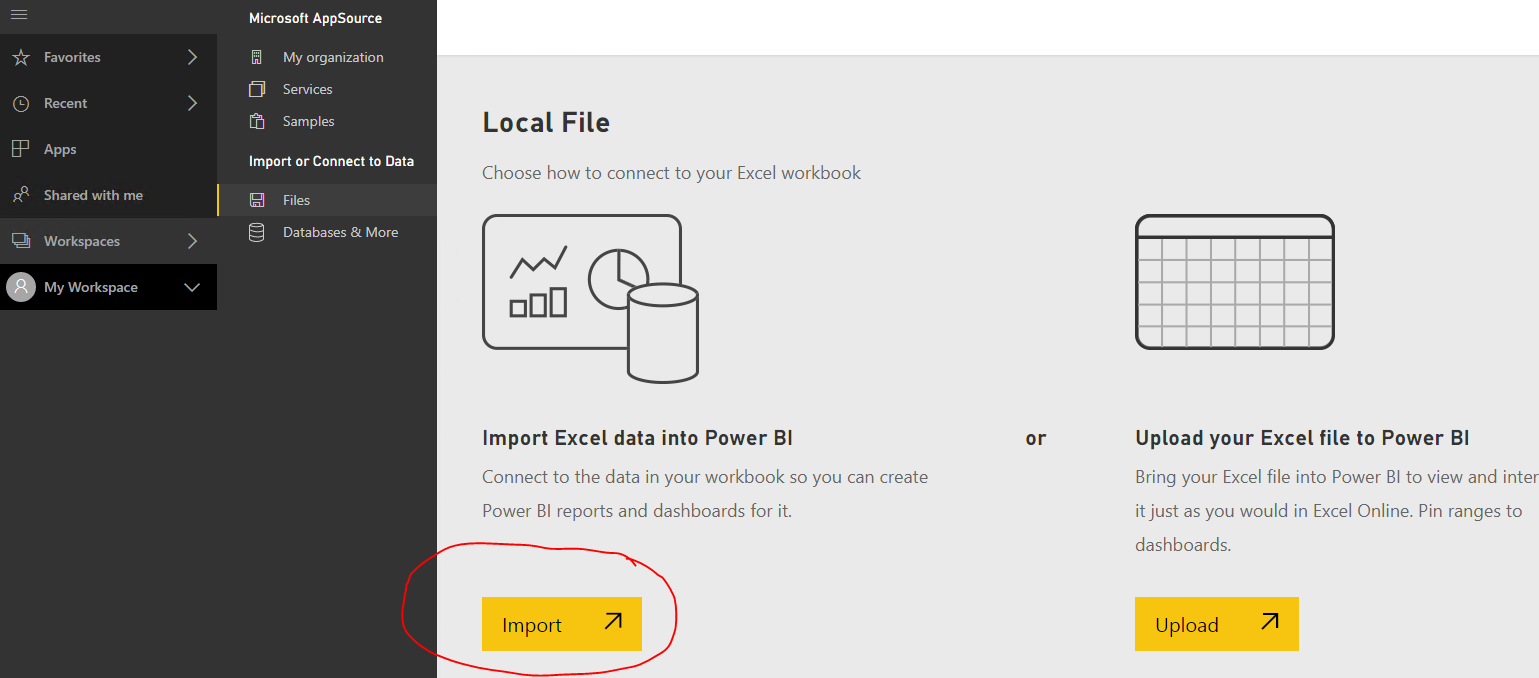Click the yellow Upload button
The image size is (1539, 678).
1217,624
